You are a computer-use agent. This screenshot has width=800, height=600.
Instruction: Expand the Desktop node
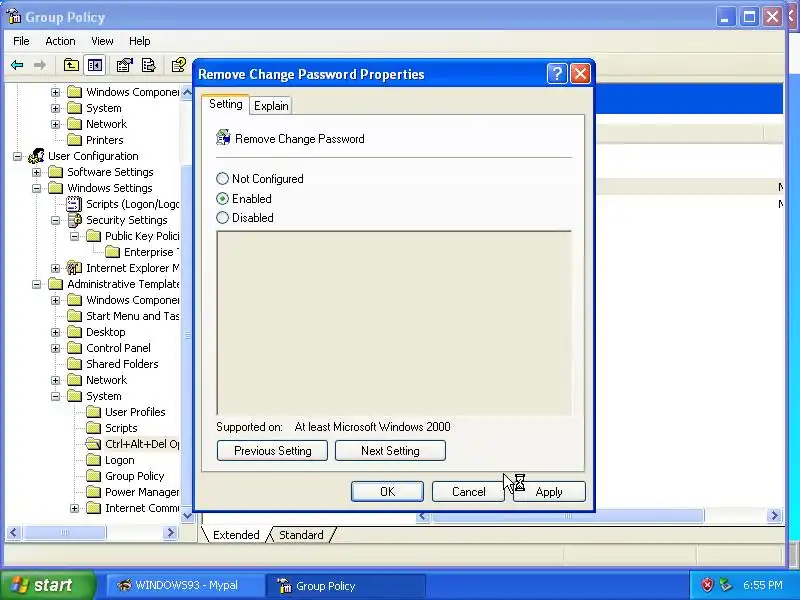(x=55, y=332)
